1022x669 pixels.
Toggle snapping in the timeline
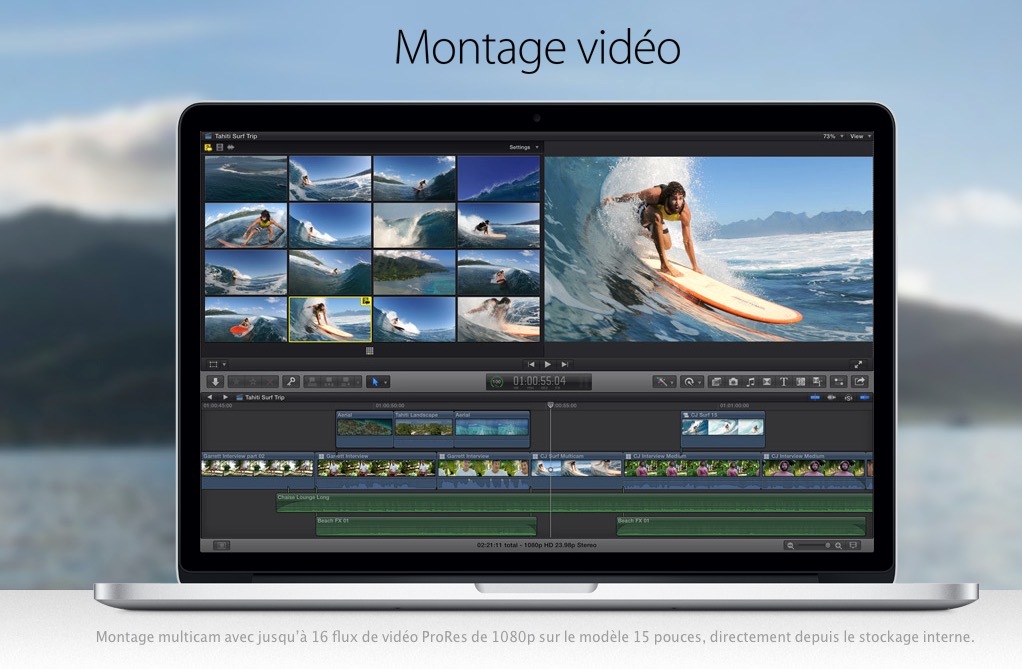[864, 397]
